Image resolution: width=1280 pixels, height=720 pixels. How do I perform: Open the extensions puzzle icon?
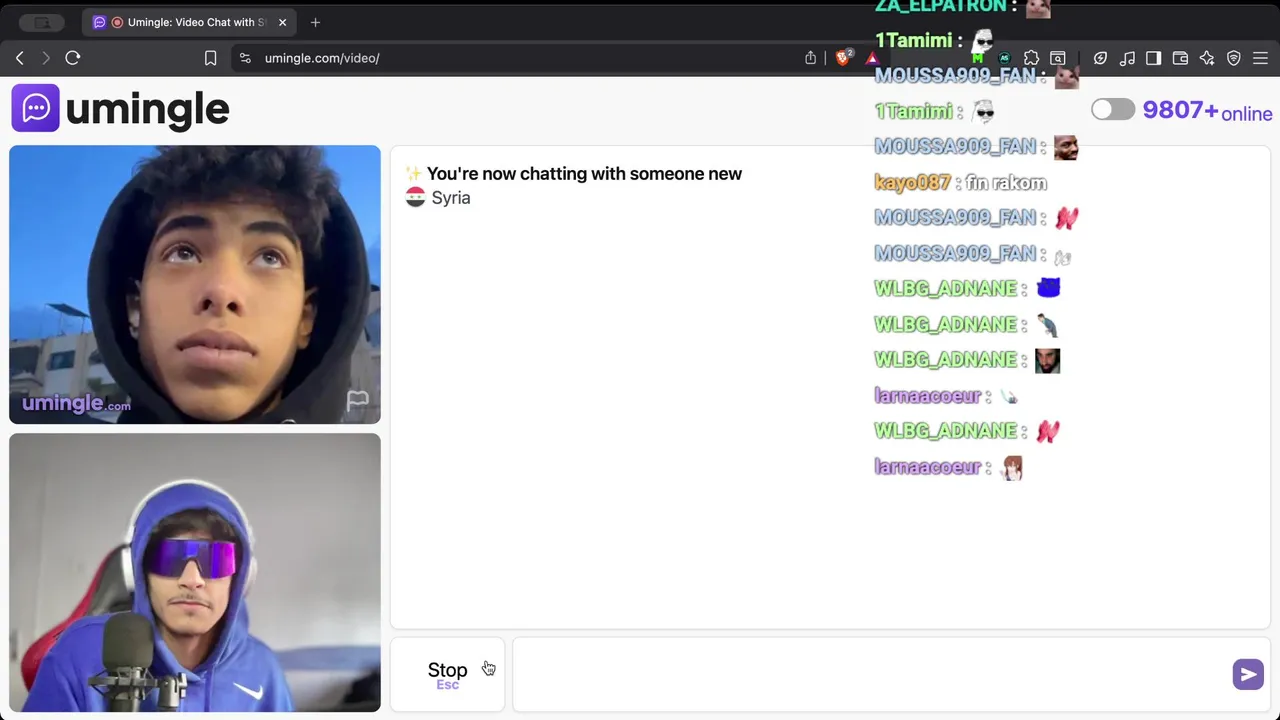pos(1031,58)
